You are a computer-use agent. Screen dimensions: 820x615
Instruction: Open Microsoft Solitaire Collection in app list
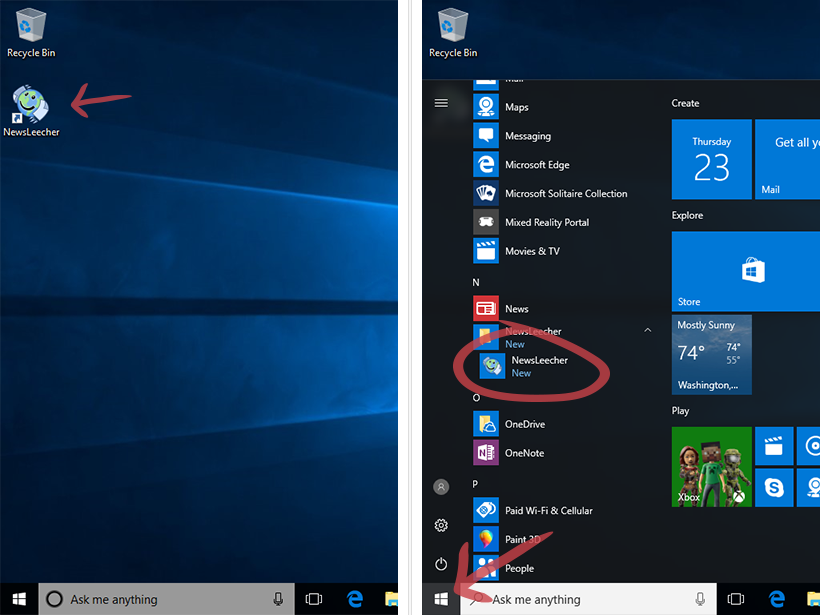tap(562, 193)
